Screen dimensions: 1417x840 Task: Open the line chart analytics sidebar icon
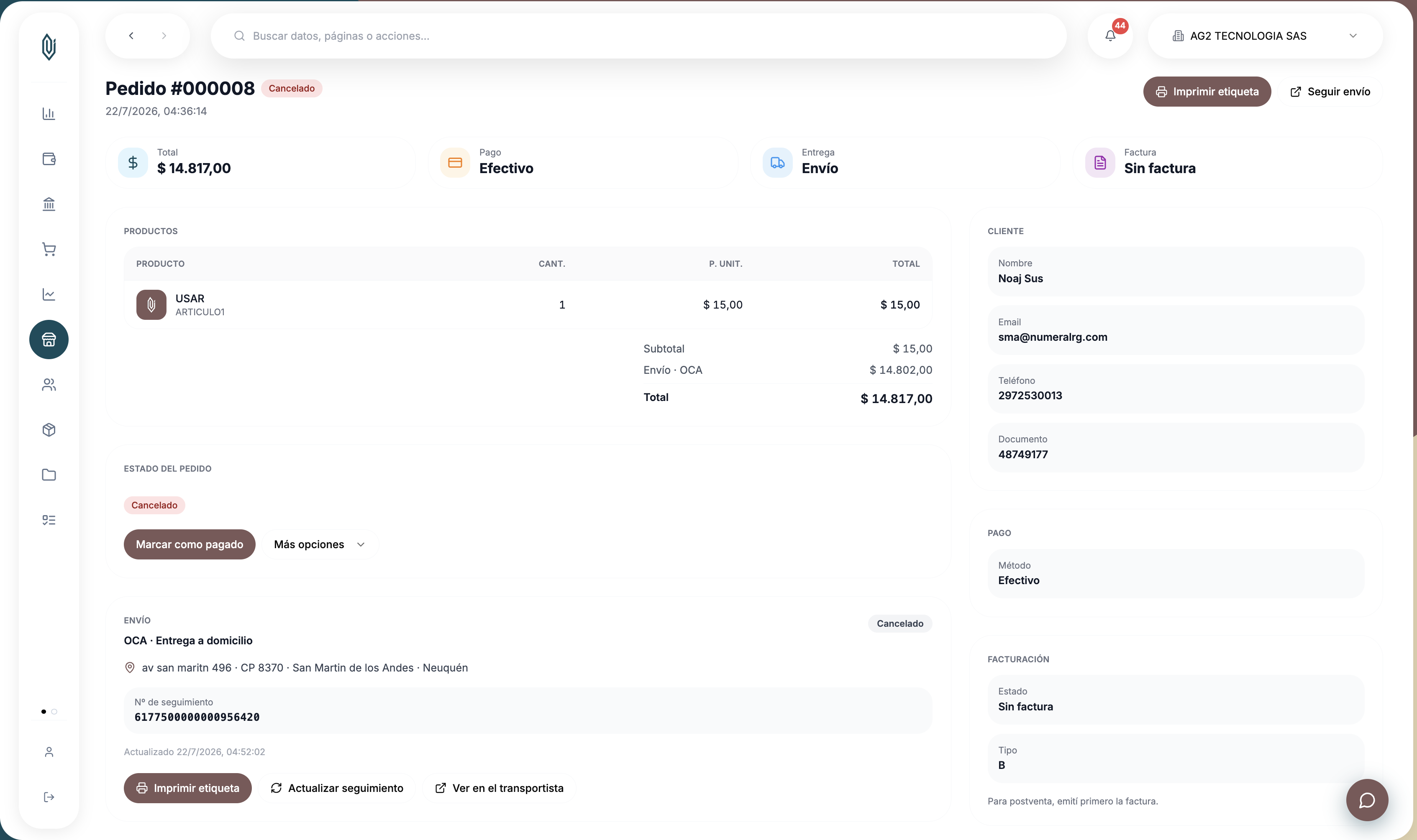click(49, 294)
